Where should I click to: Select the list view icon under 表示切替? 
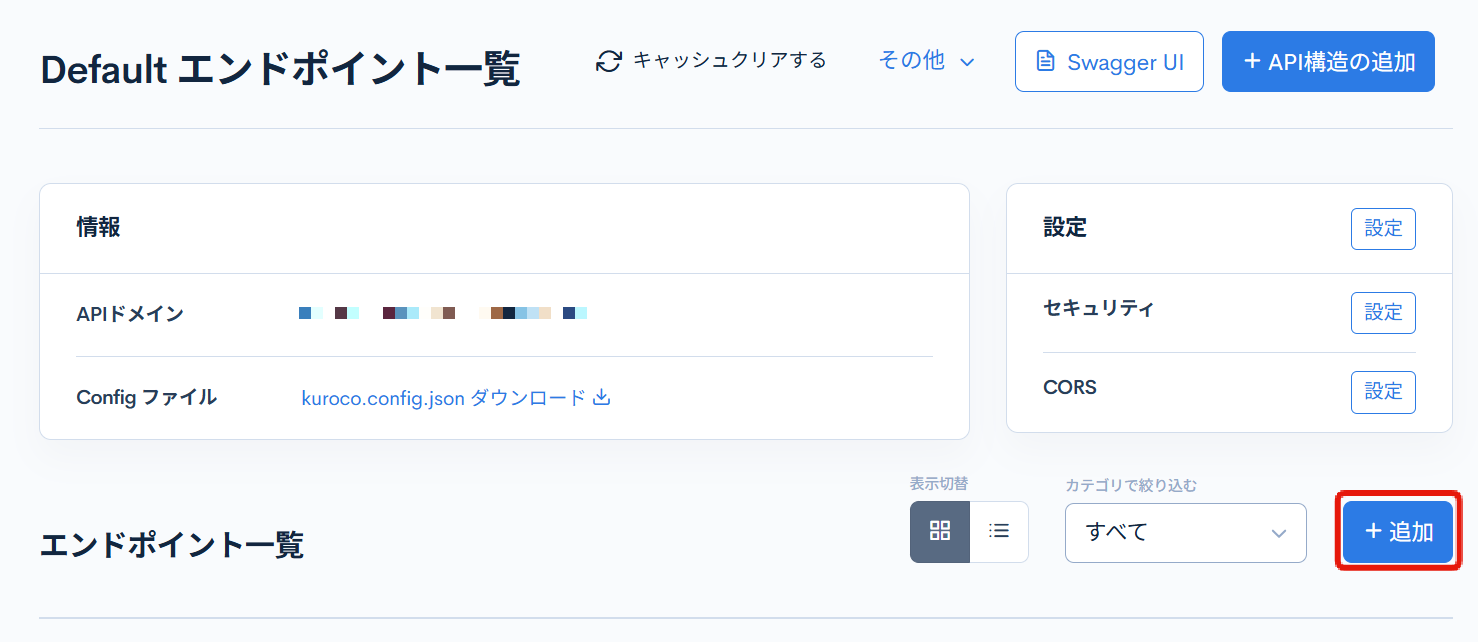point(999,531)
